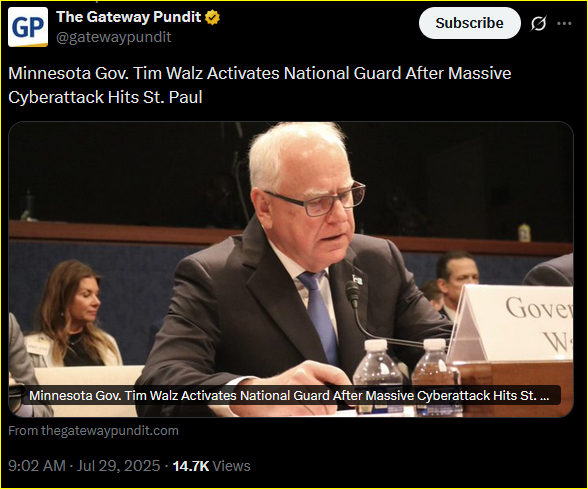Click the gold verified badge

pyautogui.click(x=213, y=17)
